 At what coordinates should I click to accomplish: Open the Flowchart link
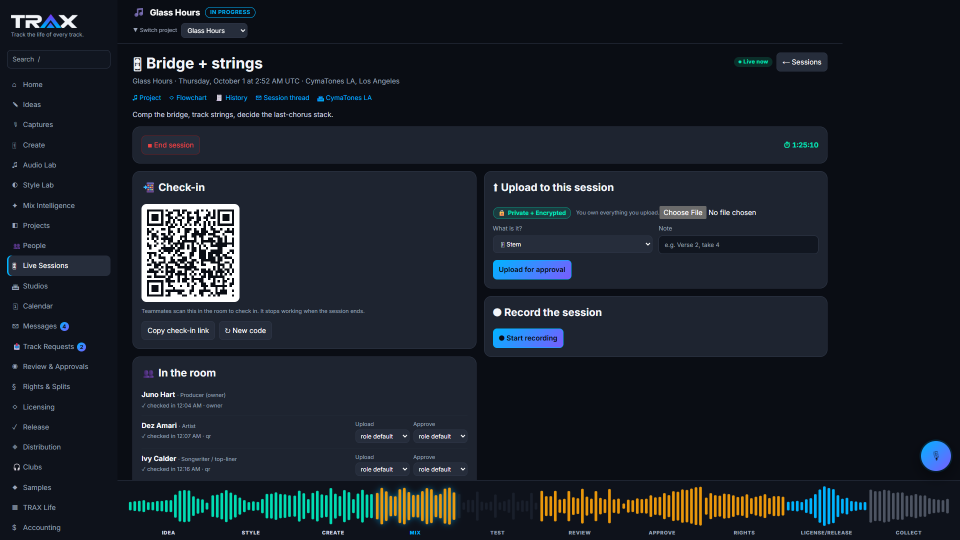tap(188, 98)
